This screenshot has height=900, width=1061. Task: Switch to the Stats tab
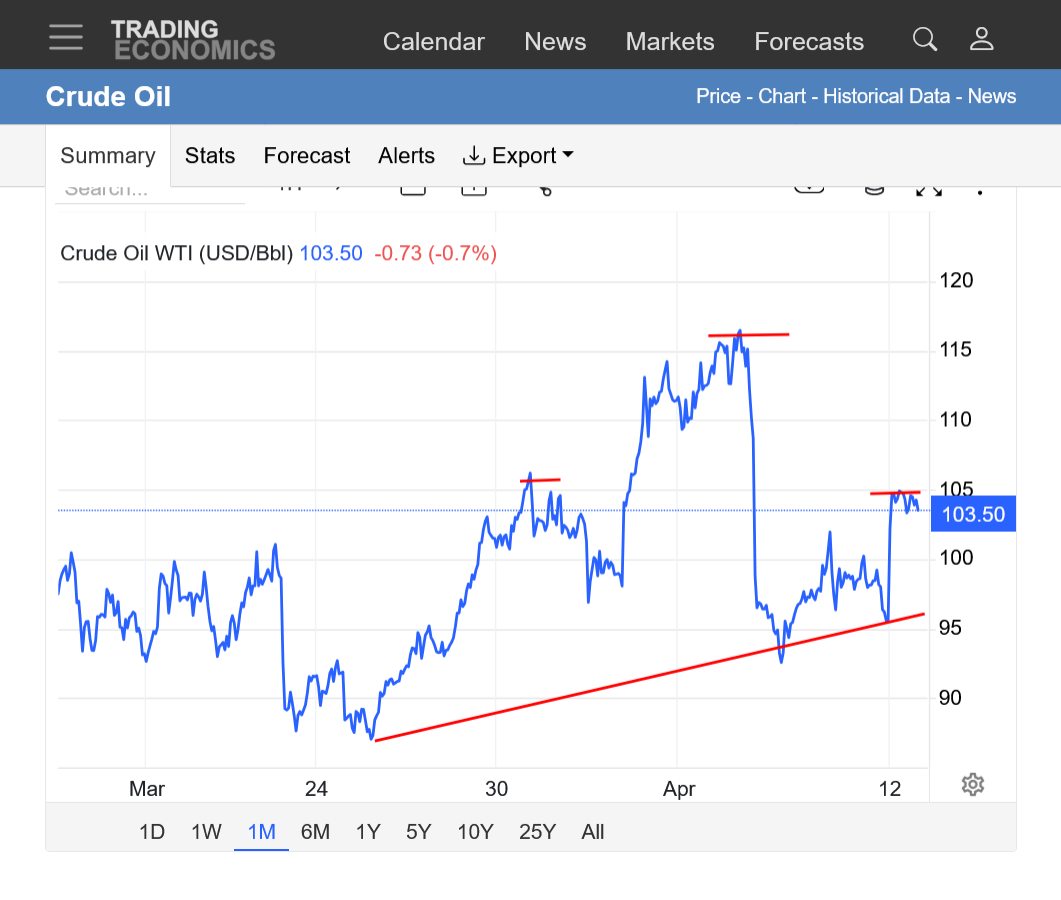[x=210, y=156]
